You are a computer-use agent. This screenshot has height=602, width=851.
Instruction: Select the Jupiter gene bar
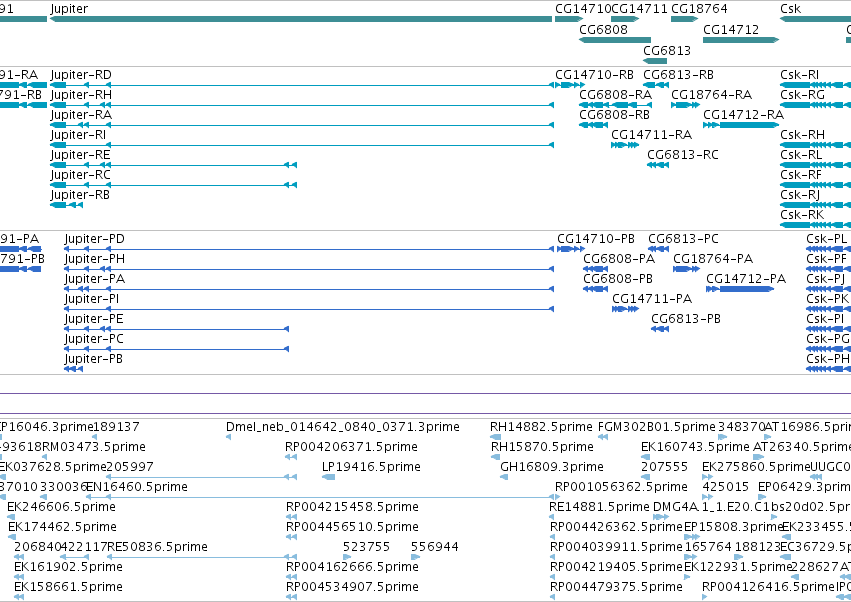(301, 20)
